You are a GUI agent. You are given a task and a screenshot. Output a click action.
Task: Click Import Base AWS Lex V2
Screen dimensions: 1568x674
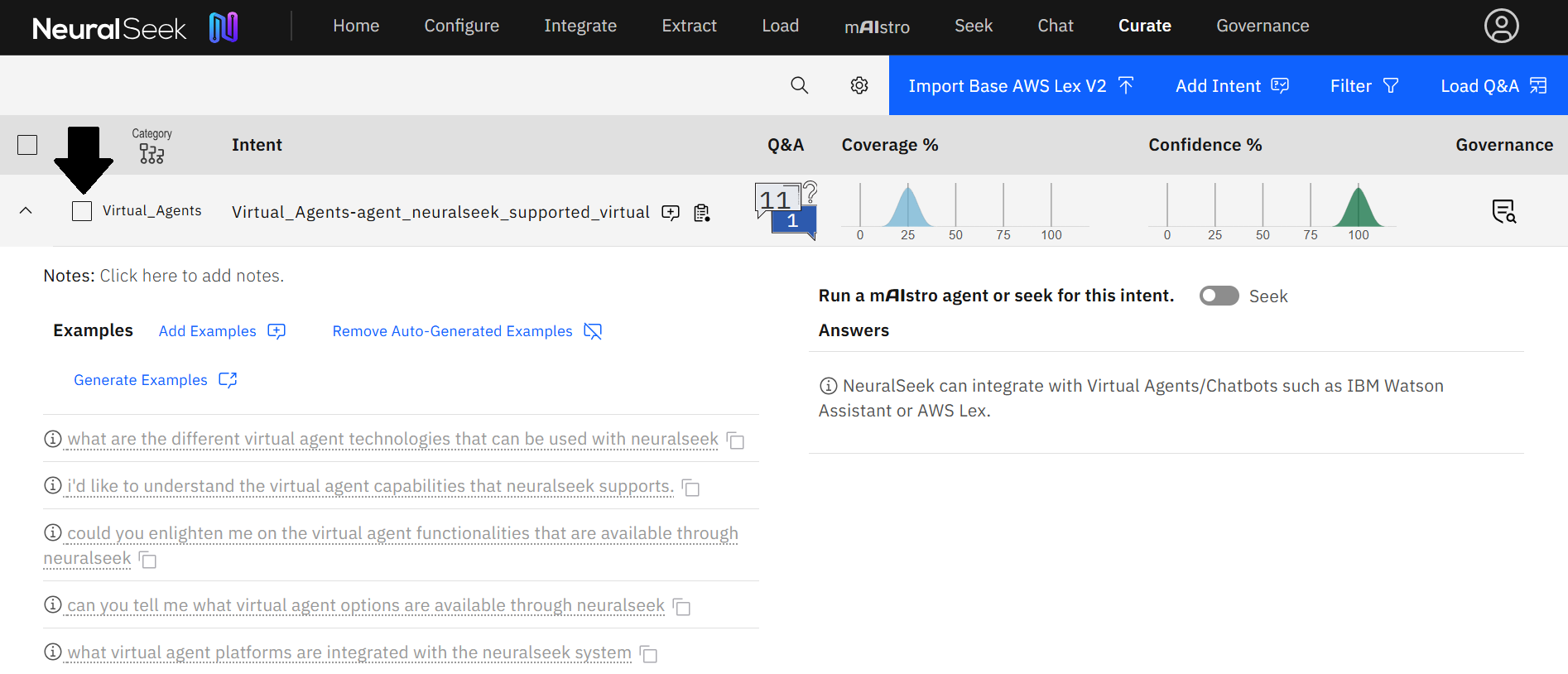pos(1021,86)
